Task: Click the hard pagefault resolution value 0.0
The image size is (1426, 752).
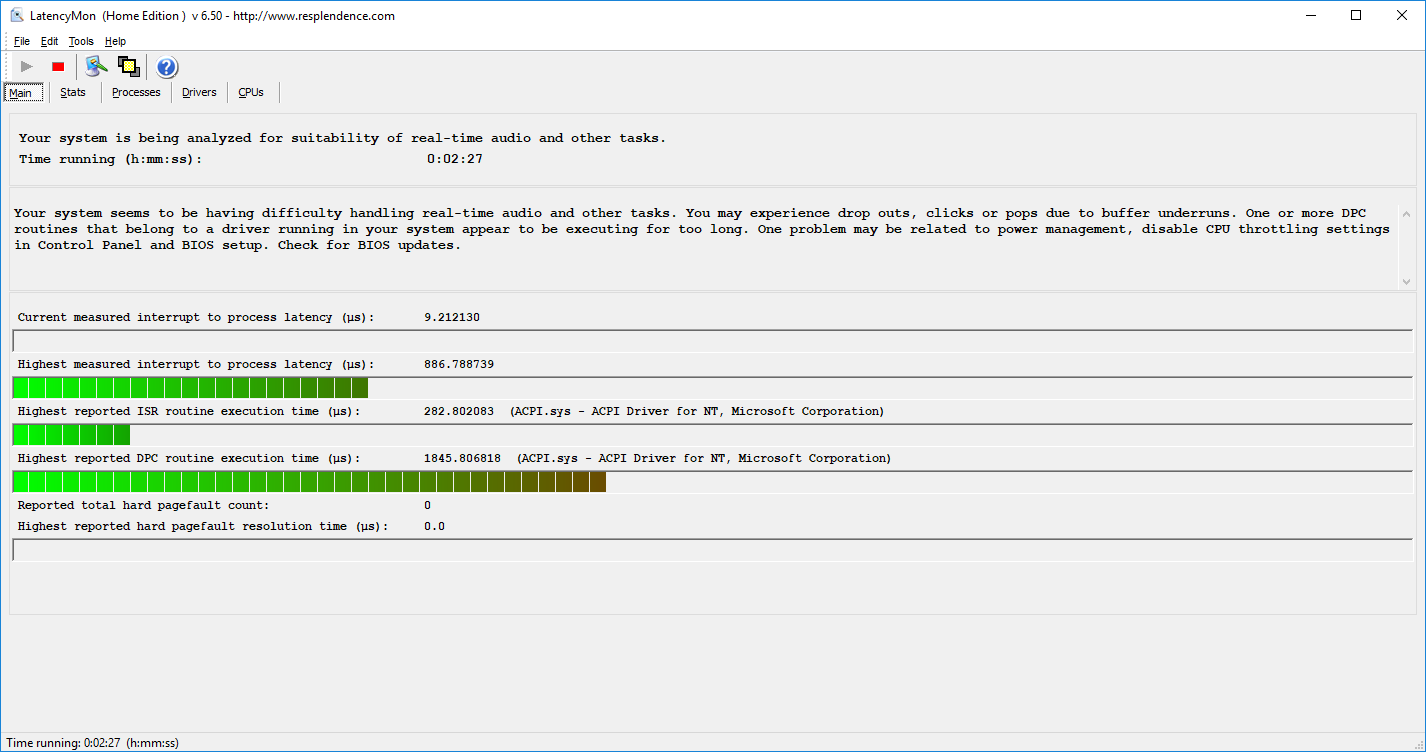Action: (x=434, y=526)
